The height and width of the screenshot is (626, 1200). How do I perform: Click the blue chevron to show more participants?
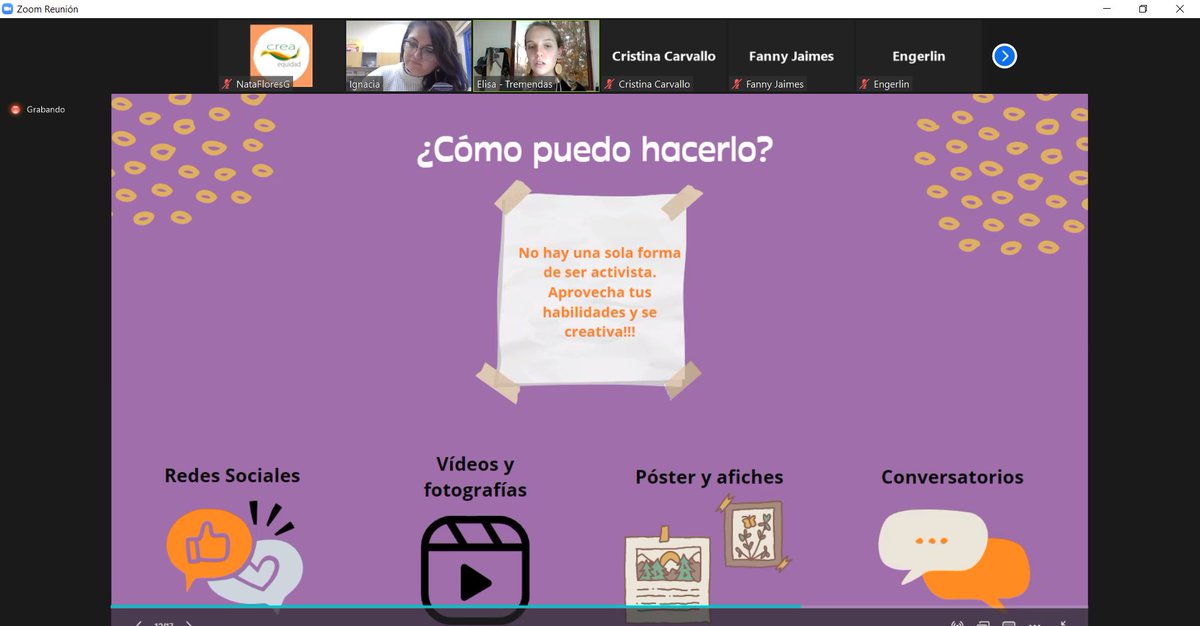pyautogui.click(x=1004, y=56)
